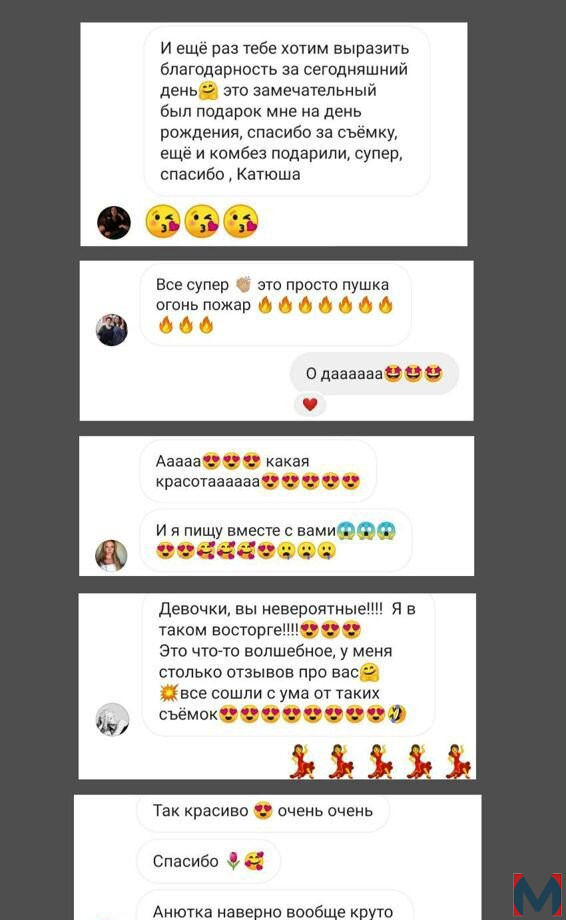Select the 'И я пищу вместе с вами' bubble

click(x=276, y=540)
